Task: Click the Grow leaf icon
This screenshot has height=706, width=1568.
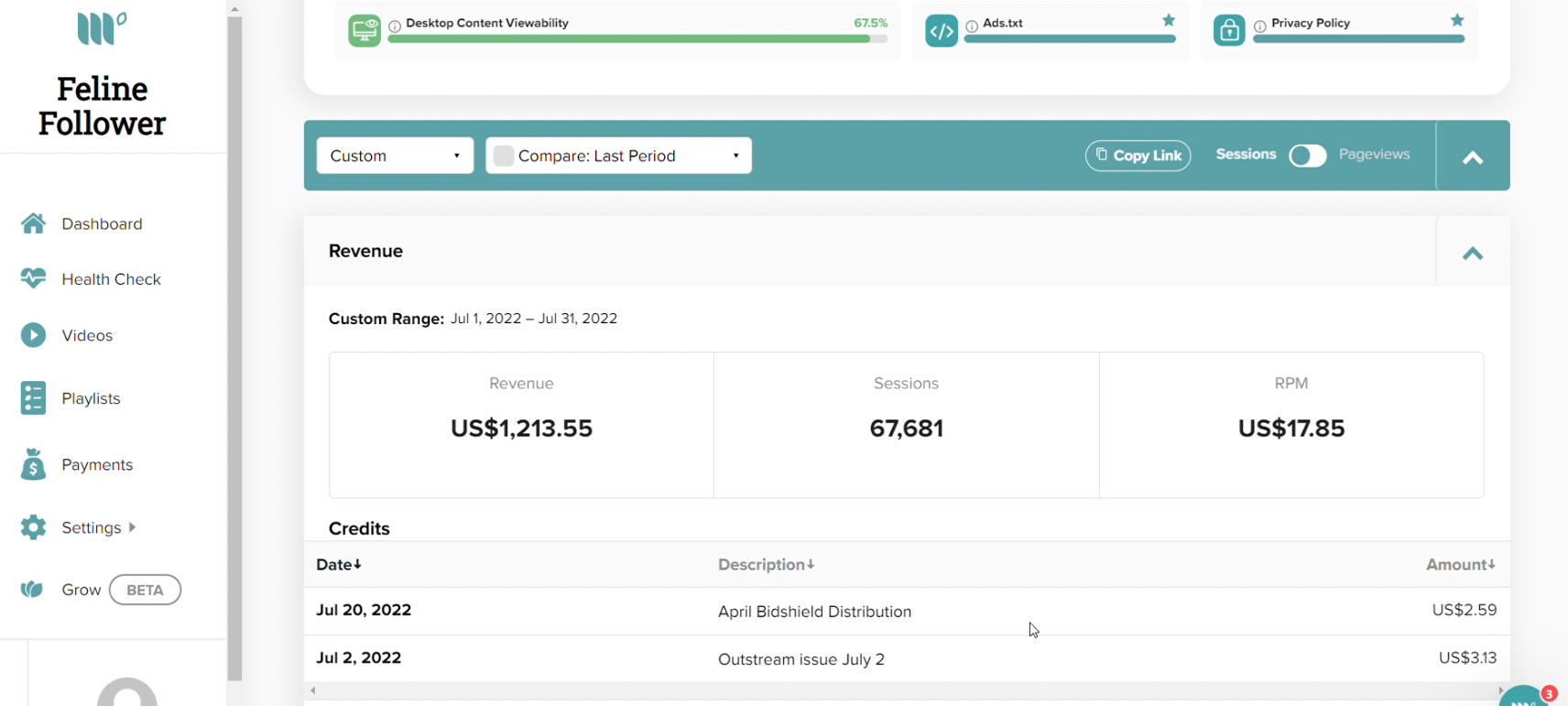Action: pyautogui.click(x=33, y=590)
